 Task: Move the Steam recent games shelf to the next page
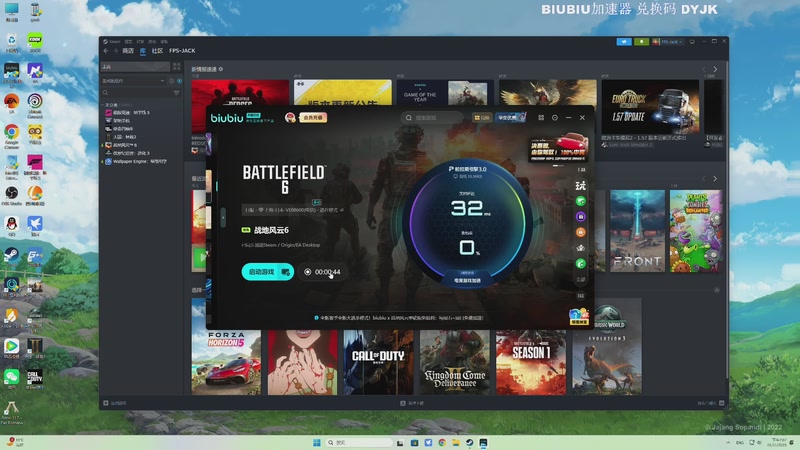[715, 179]
